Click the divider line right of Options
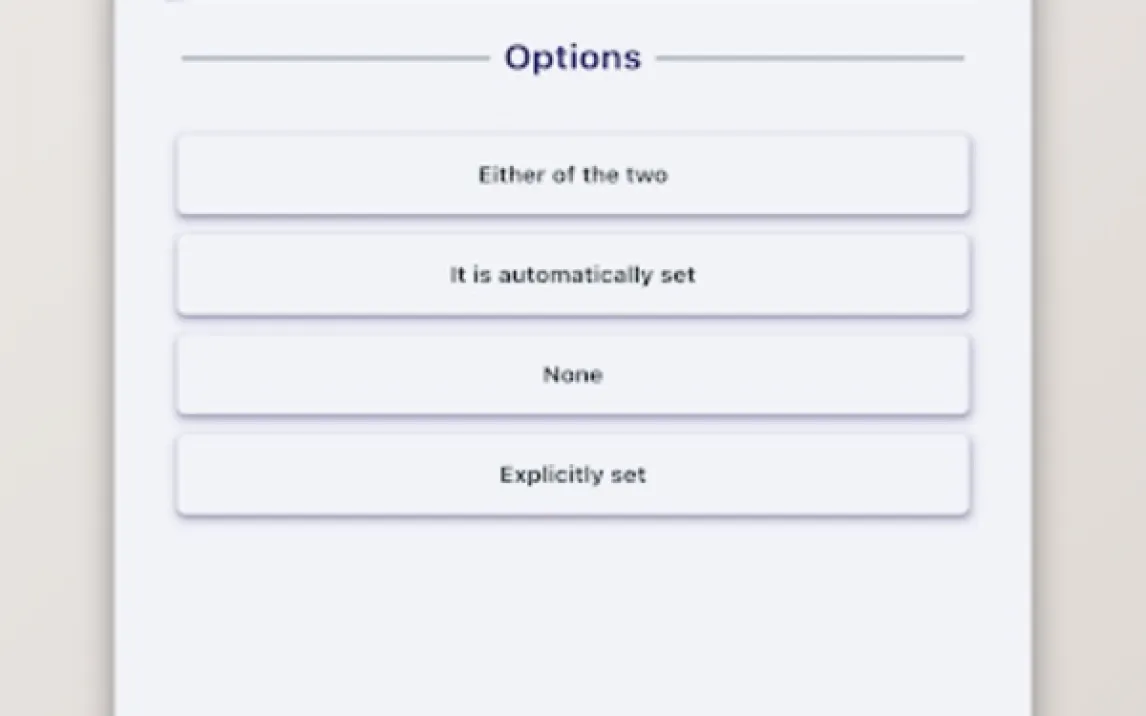 coord(810,58)
